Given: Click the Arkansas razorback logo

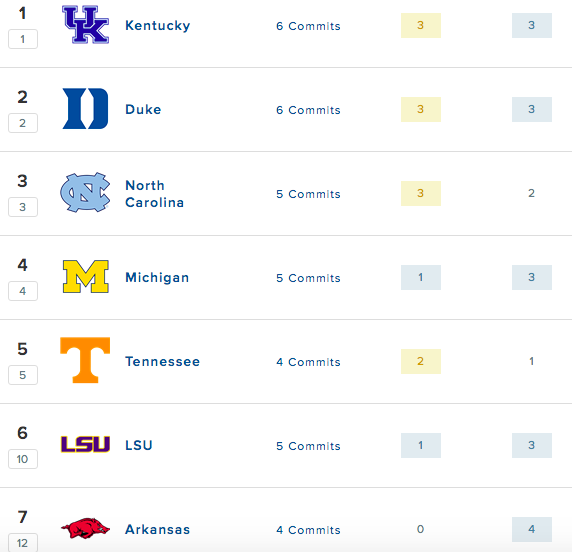Looking at the screenshot, I should tap(85, 528).
